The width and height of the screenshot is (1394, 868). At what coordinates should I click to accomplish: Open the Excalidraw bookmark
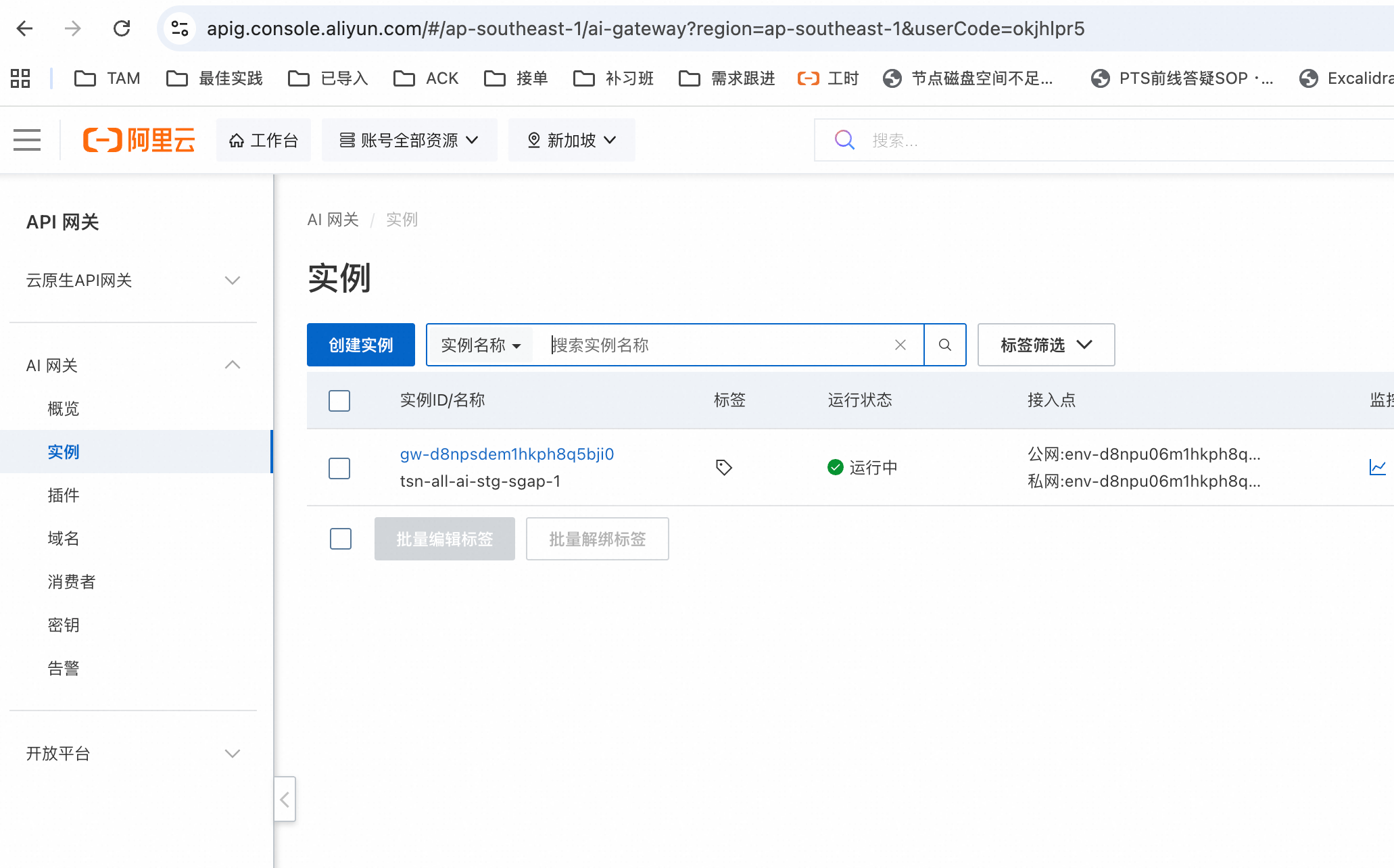(1346, 78)
